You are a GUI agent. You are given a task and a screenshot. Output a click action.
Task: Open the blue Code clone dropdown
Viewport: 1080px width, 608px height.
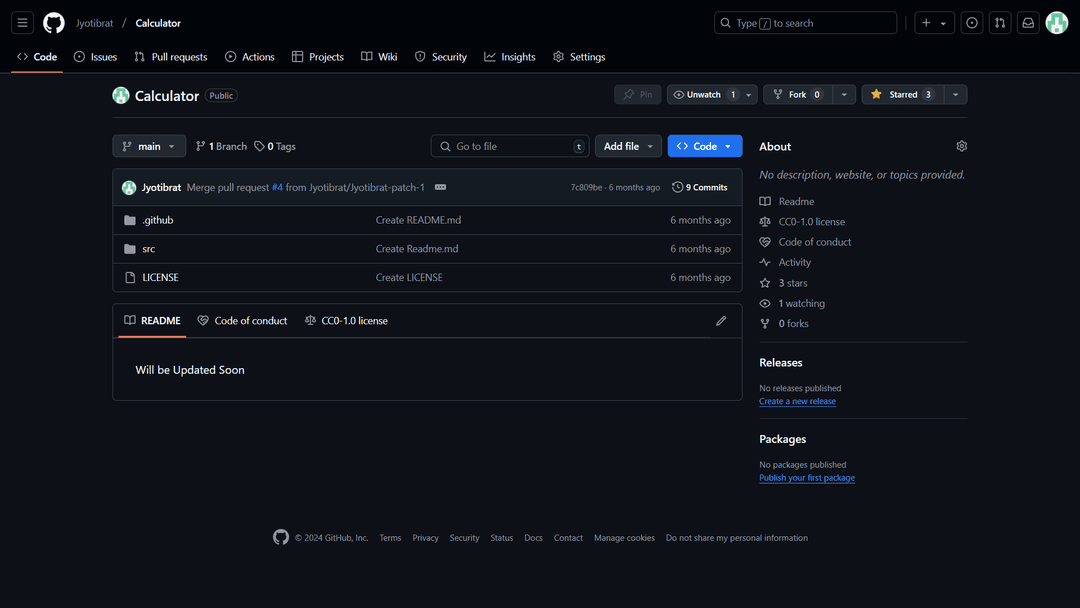pyautogui.click(x=705, y=146)
